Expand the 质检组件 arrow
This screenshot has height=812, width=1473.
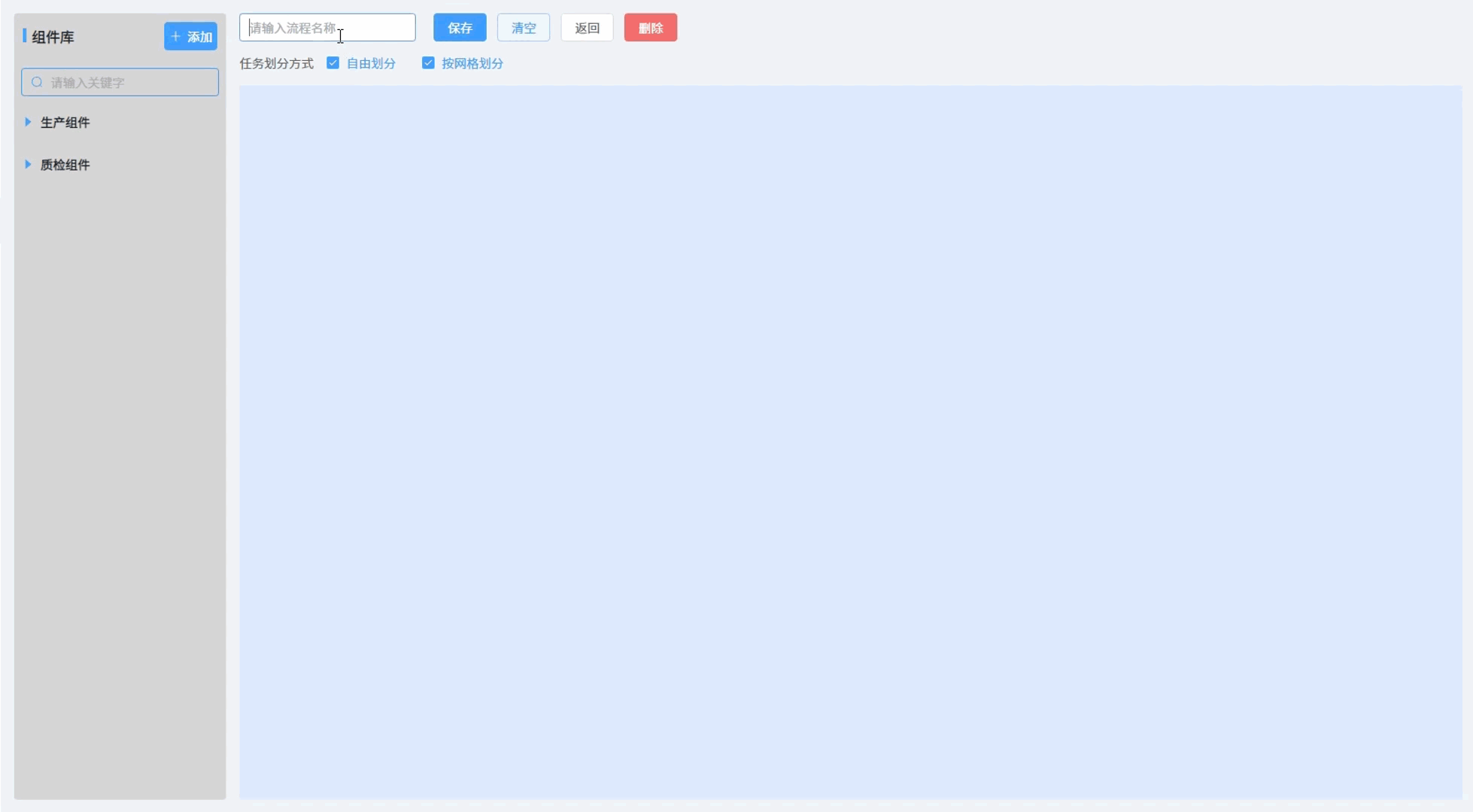pos(28,164)
